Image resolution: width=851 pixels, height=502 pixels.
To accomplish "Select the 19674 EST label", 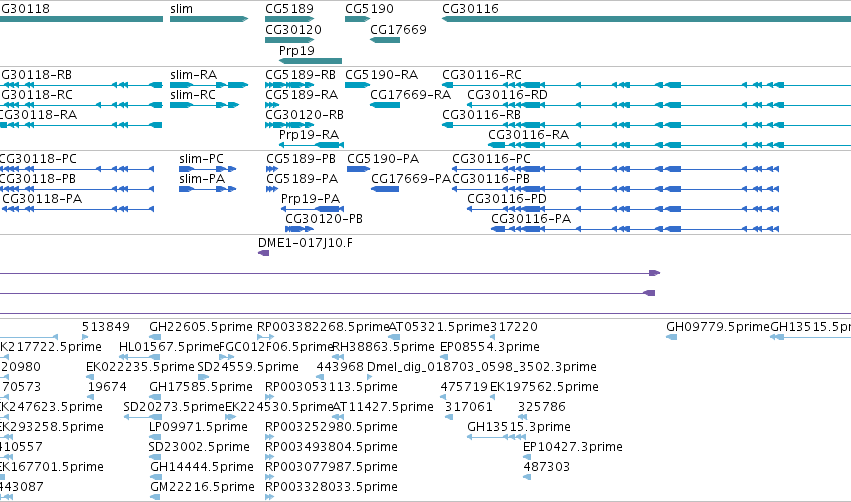I will click(x=107, y=387).
